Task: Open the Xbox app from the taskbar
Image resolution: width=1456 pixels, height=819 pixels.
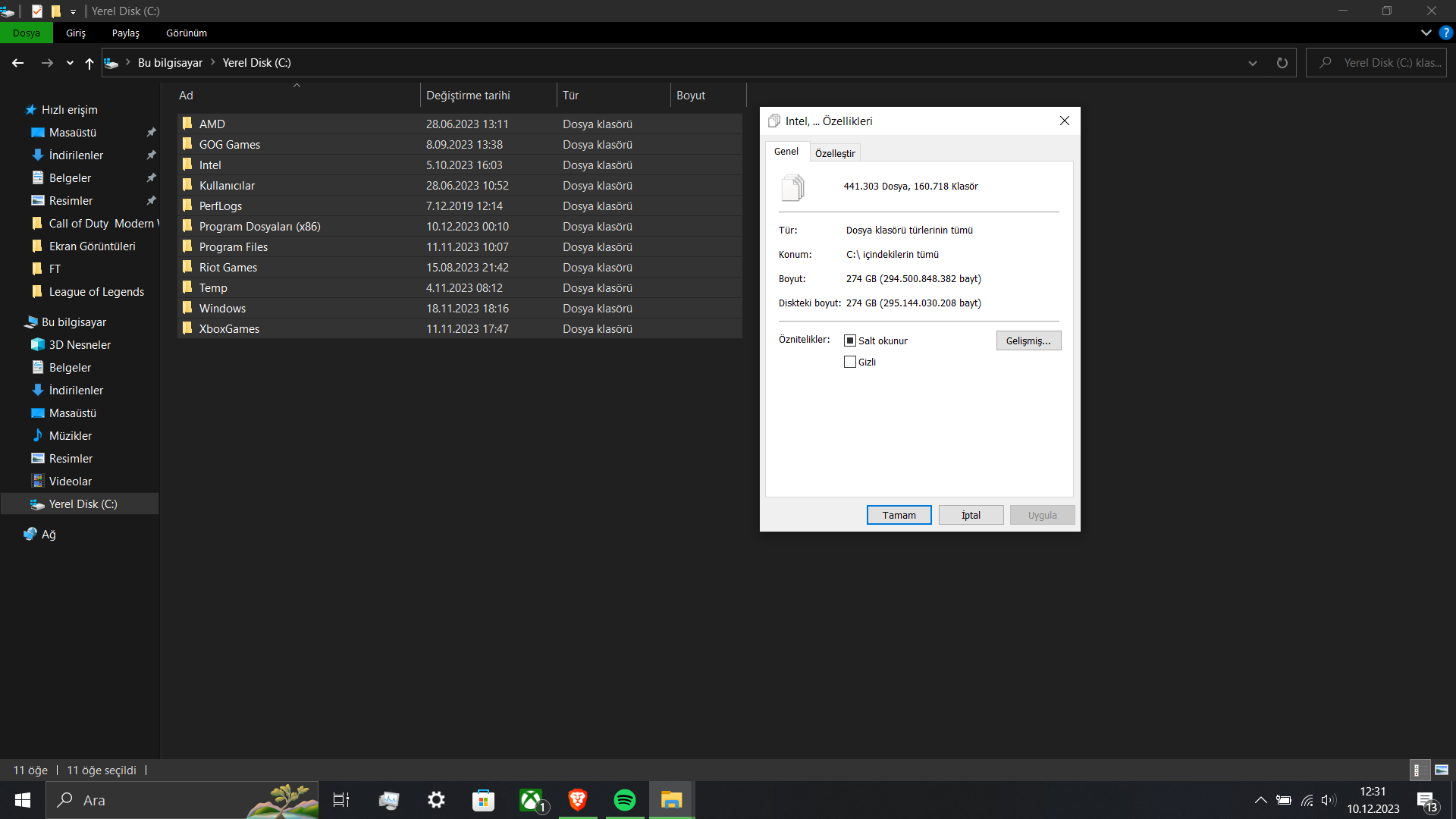Action: click(531, 800)
